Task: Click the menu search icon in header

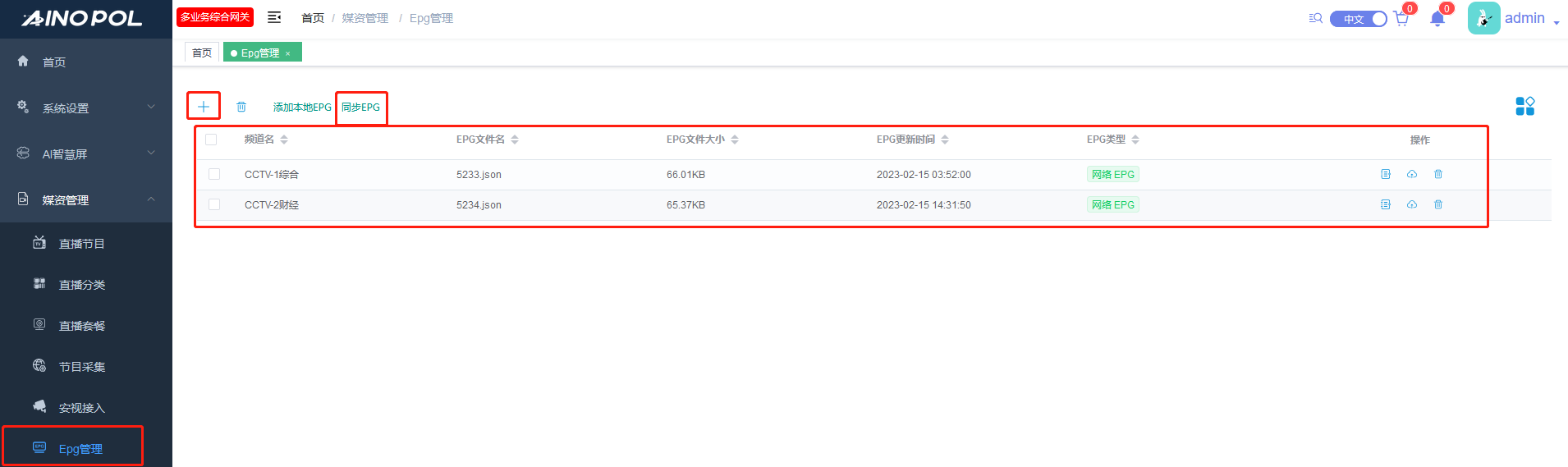Action: coord(1315,18)
